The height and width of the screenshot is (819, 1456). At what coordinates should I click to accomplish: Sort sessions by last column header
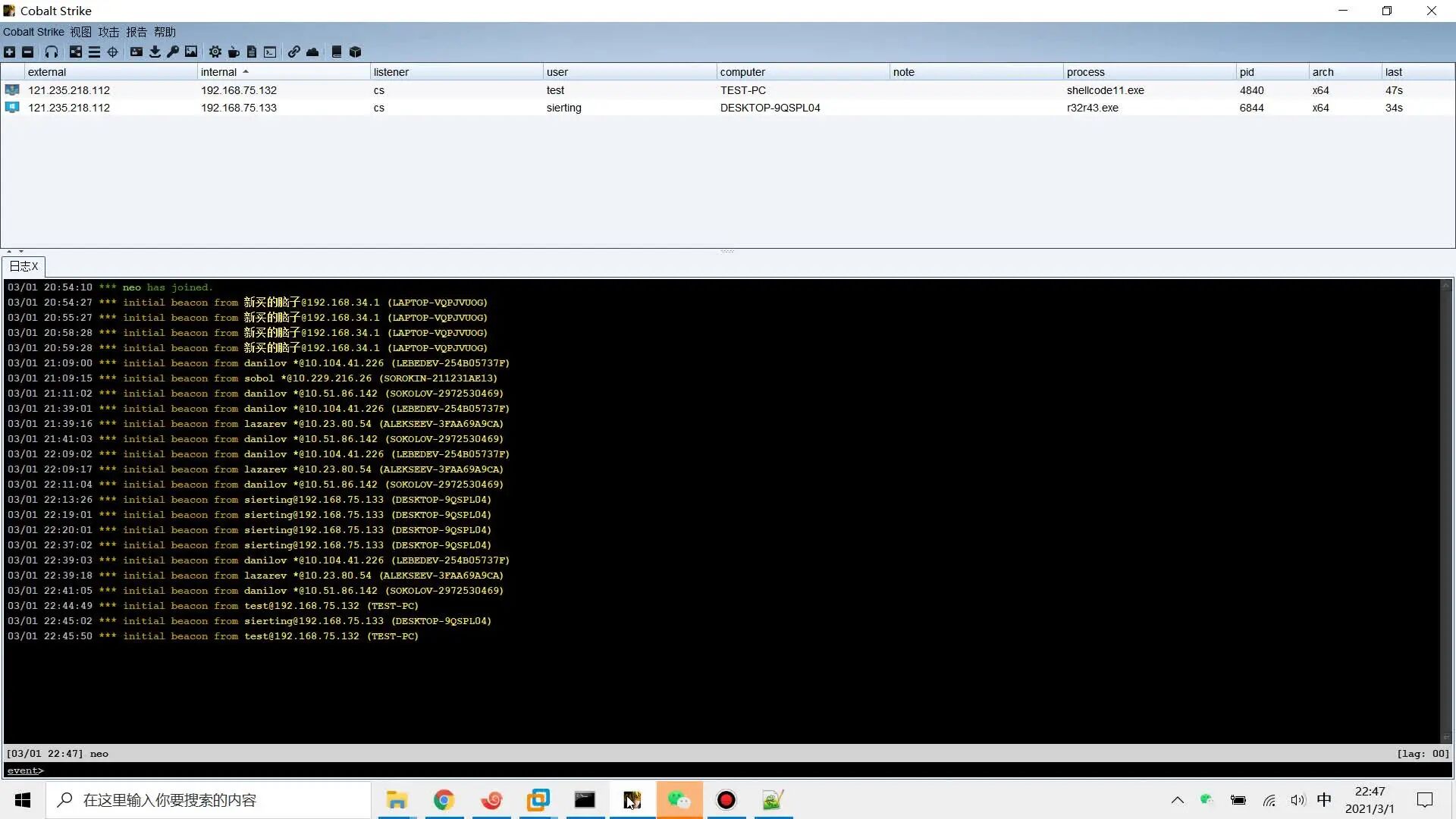pyautogui.click(x=1417, y=72)
